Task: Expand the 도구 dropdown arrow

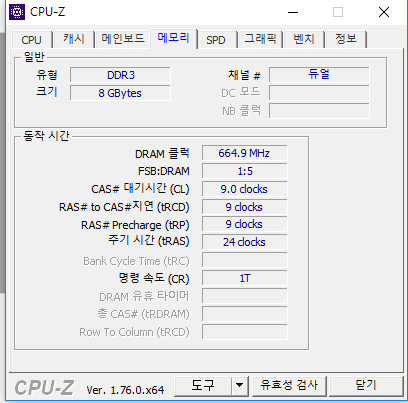Action: [239, 386]
